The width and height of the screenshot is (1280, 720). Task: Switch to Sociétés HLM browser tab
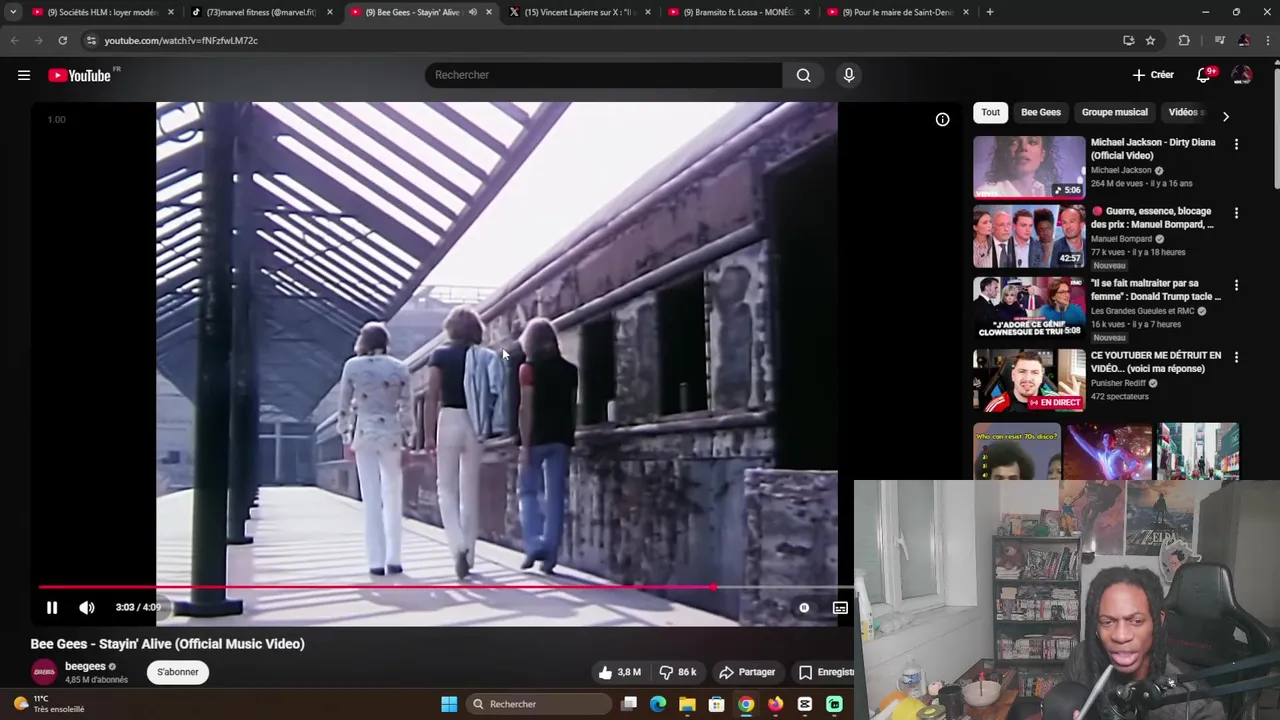[102, 12]
